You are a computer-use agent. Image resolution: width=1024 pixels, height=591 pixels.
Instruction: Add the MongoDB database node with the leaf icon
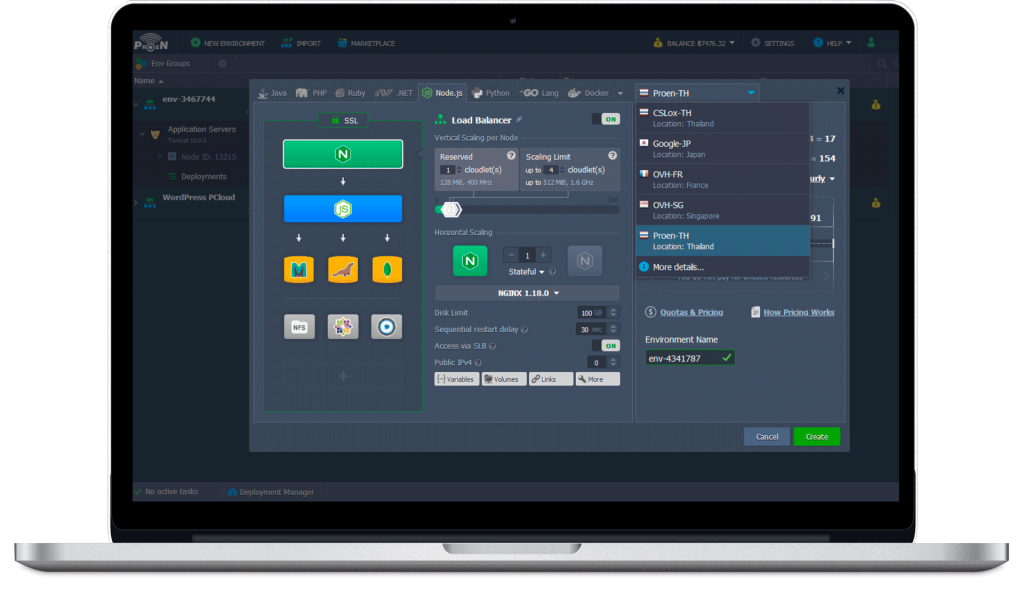[387, 270]
